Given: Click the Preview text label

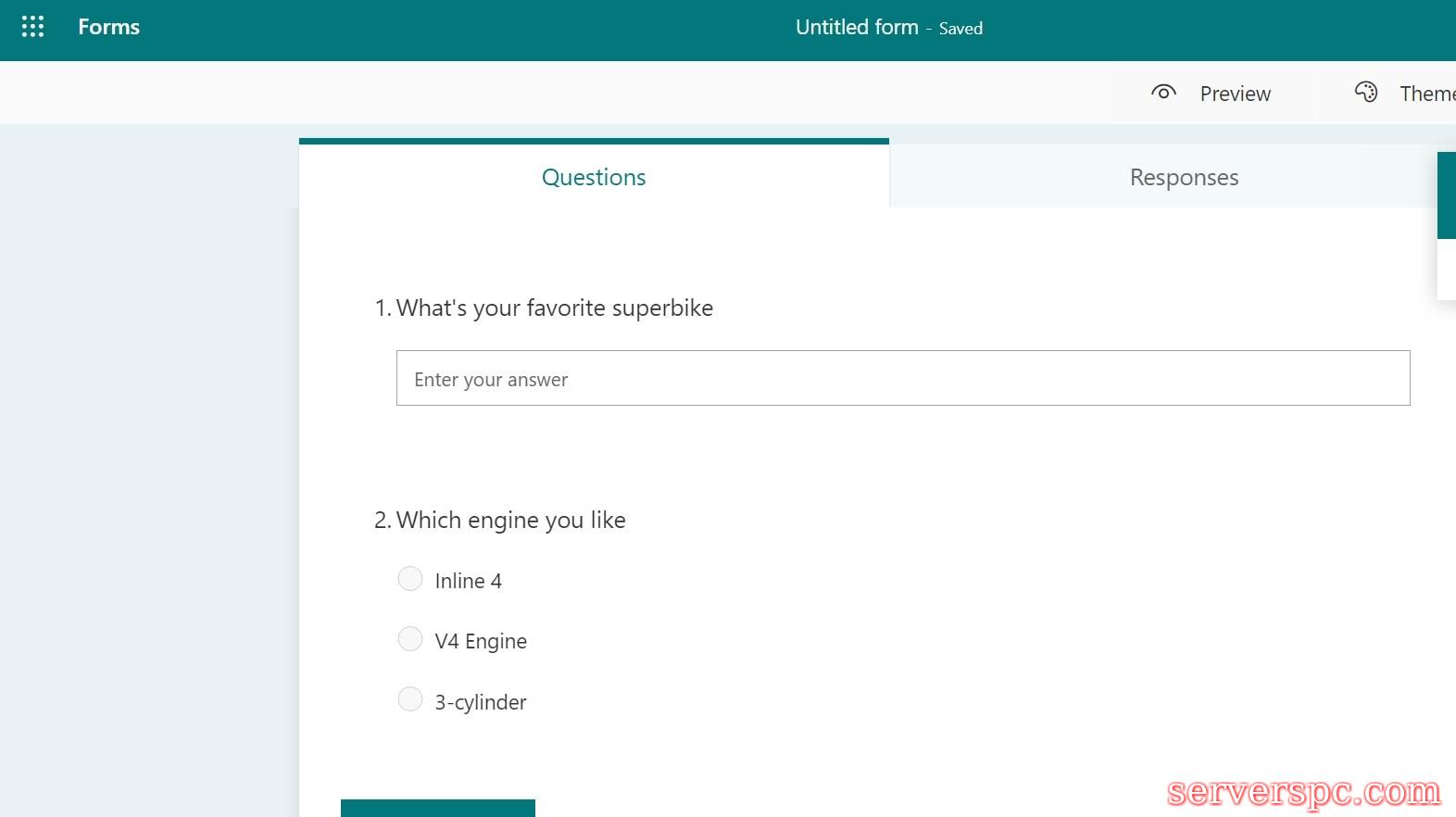Looking at the screenshot, I should click(1235, 94).
